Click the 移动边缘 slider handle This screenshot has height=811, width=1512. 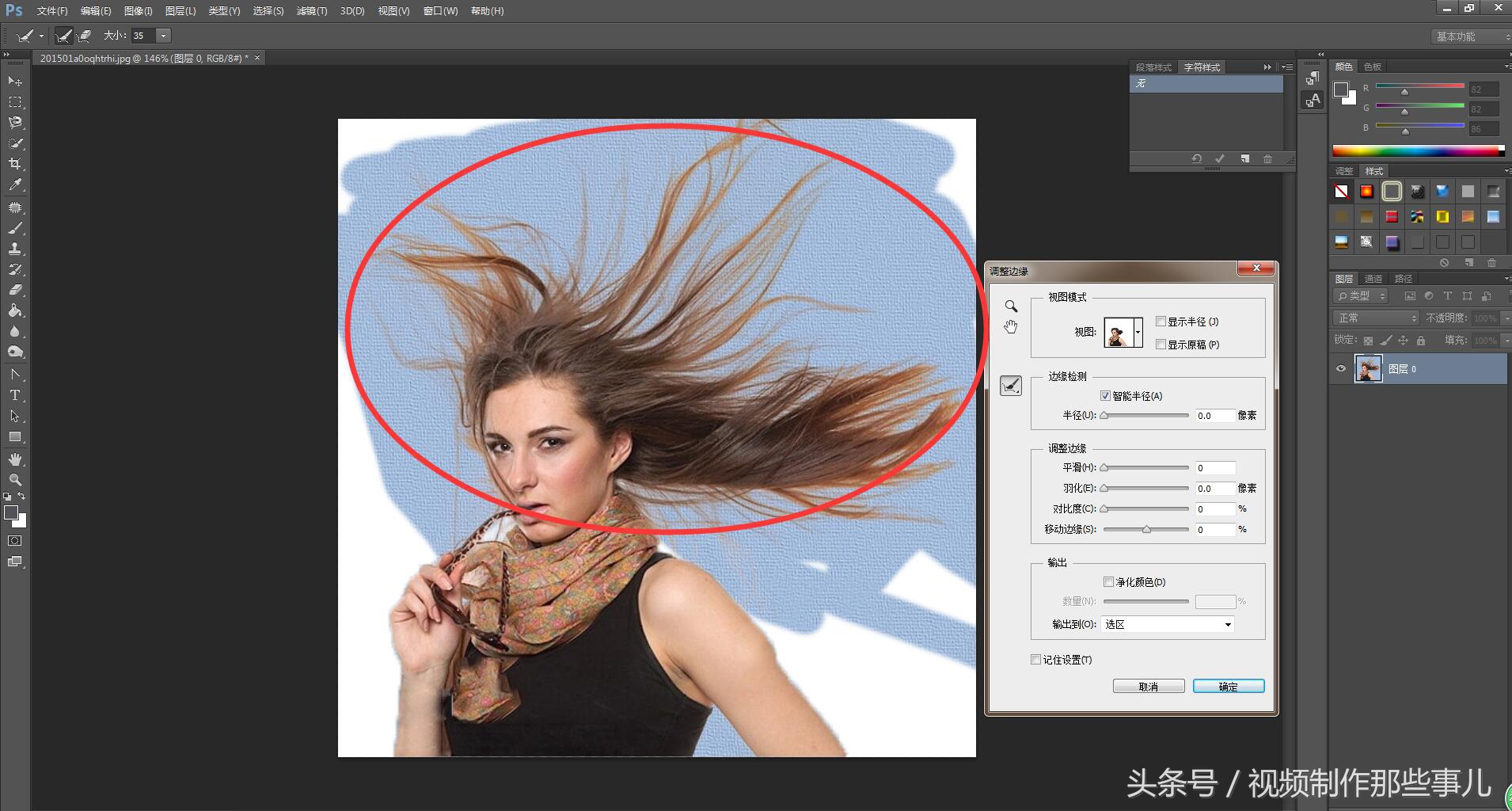(1146, 530)
